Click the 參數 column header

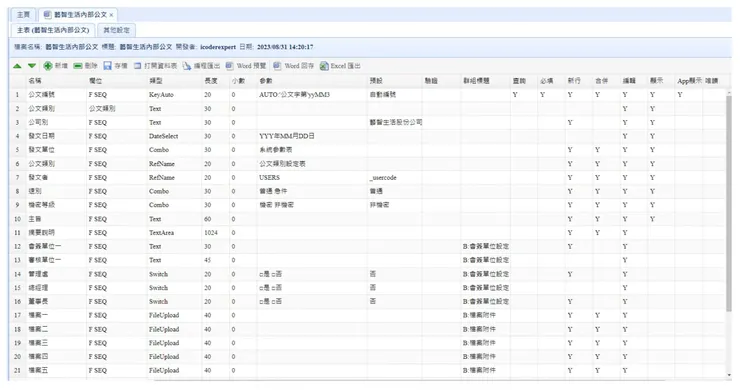coord(311,81)
